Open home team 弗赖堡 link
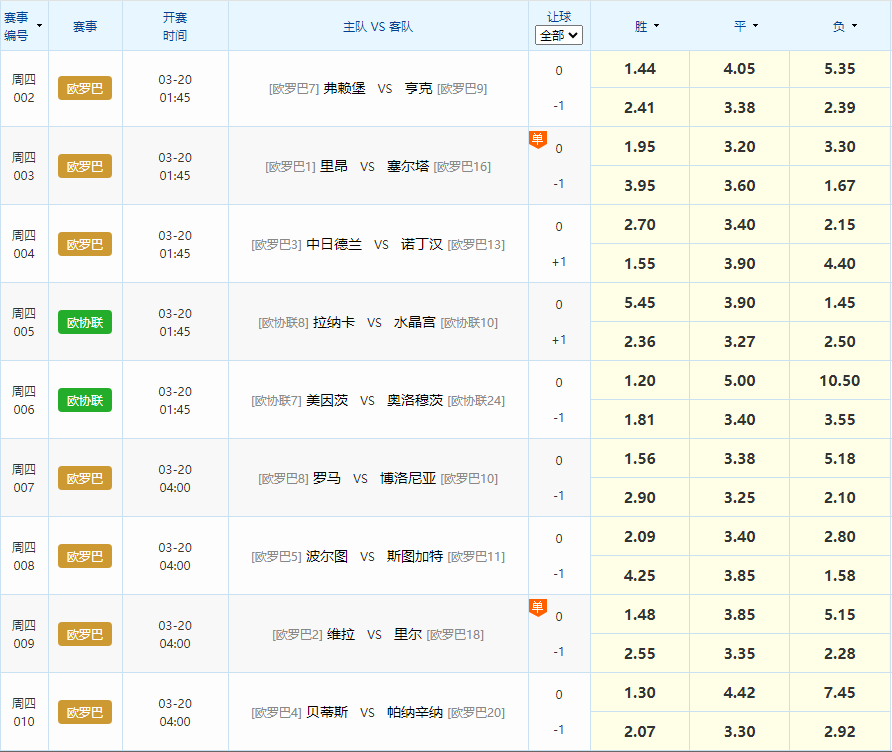892x752 pixels. point(344,88)
